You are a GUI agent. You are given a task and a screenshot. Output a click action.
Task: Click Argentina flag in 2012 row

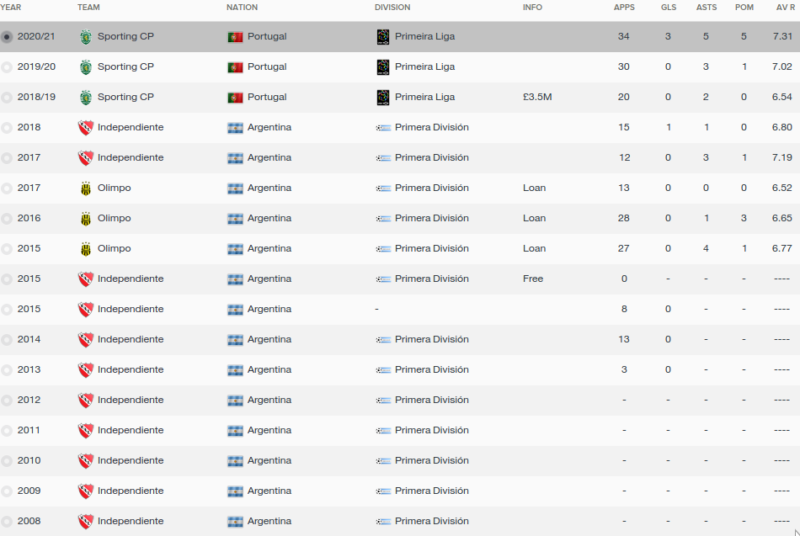(x=235, y=400)
